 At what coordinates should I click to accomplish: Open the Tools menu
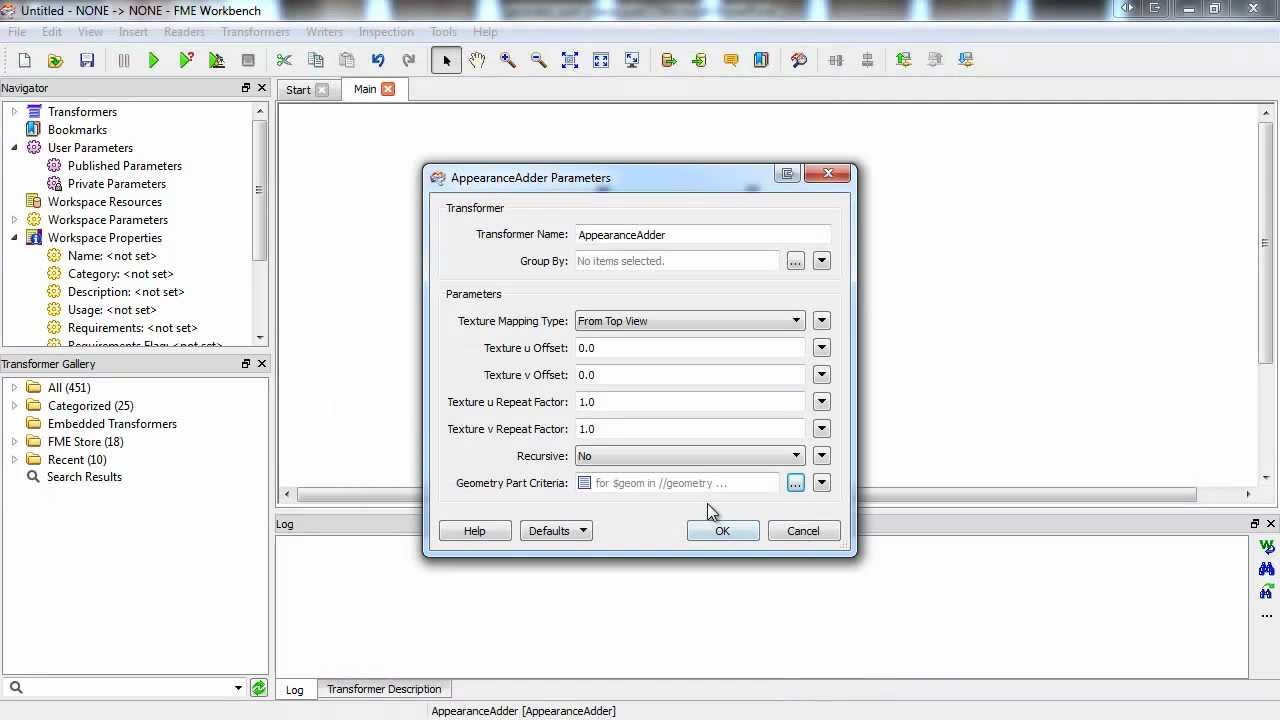point(443,32)
